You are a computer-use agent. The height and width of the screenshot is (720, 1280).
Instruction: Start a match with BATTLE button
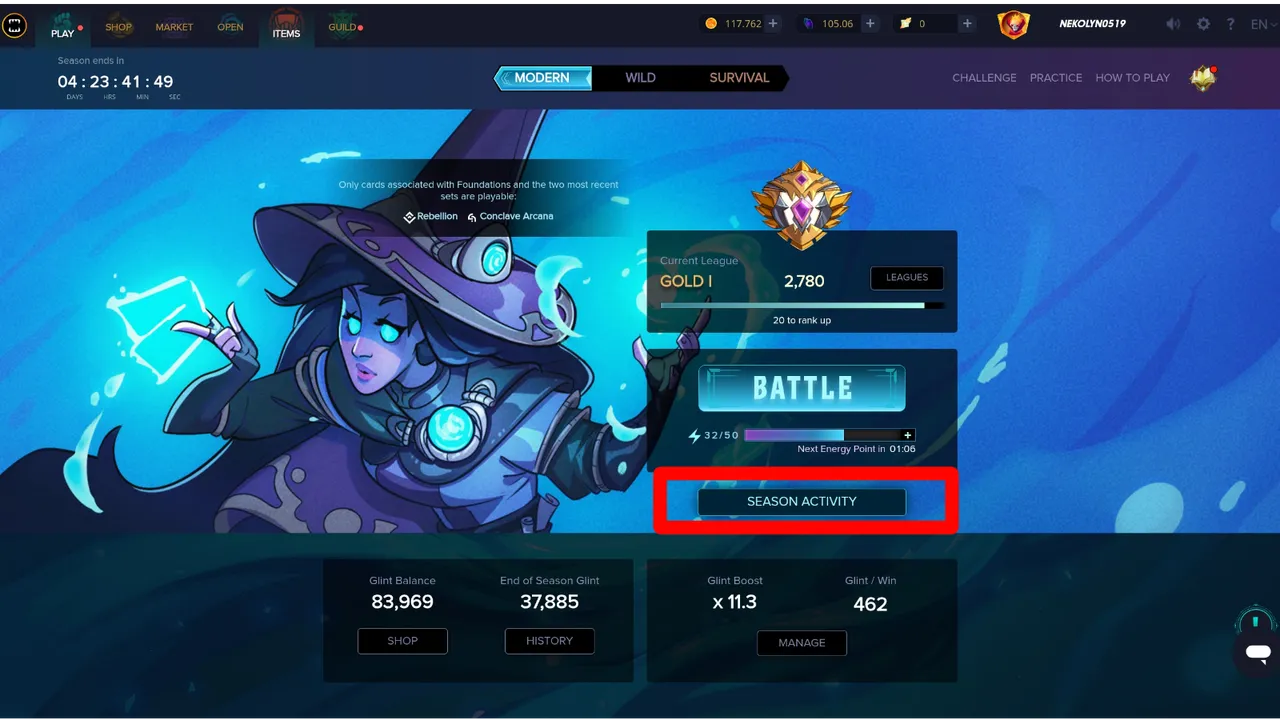tap(802, 388)
